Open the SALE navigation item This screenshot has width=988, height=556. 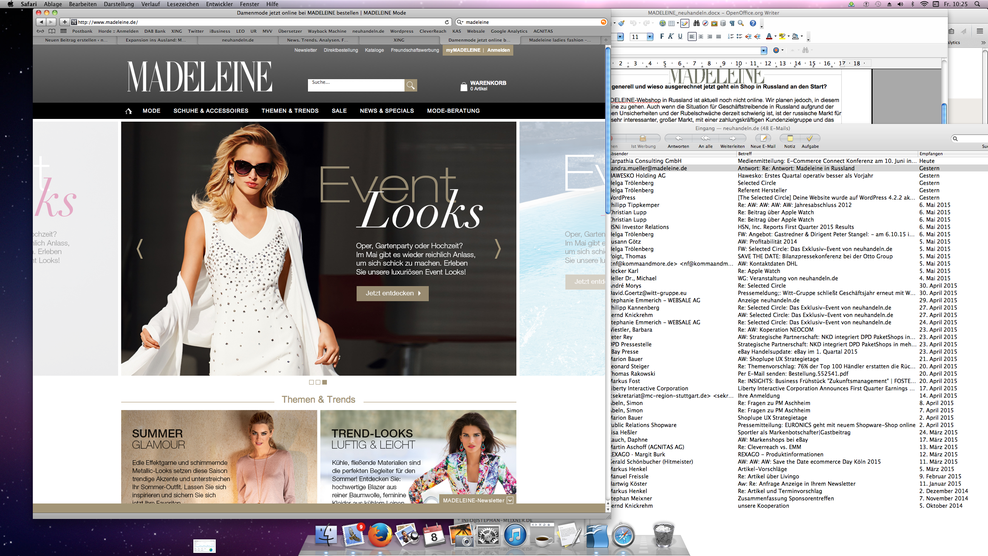[x=339, y=111]
